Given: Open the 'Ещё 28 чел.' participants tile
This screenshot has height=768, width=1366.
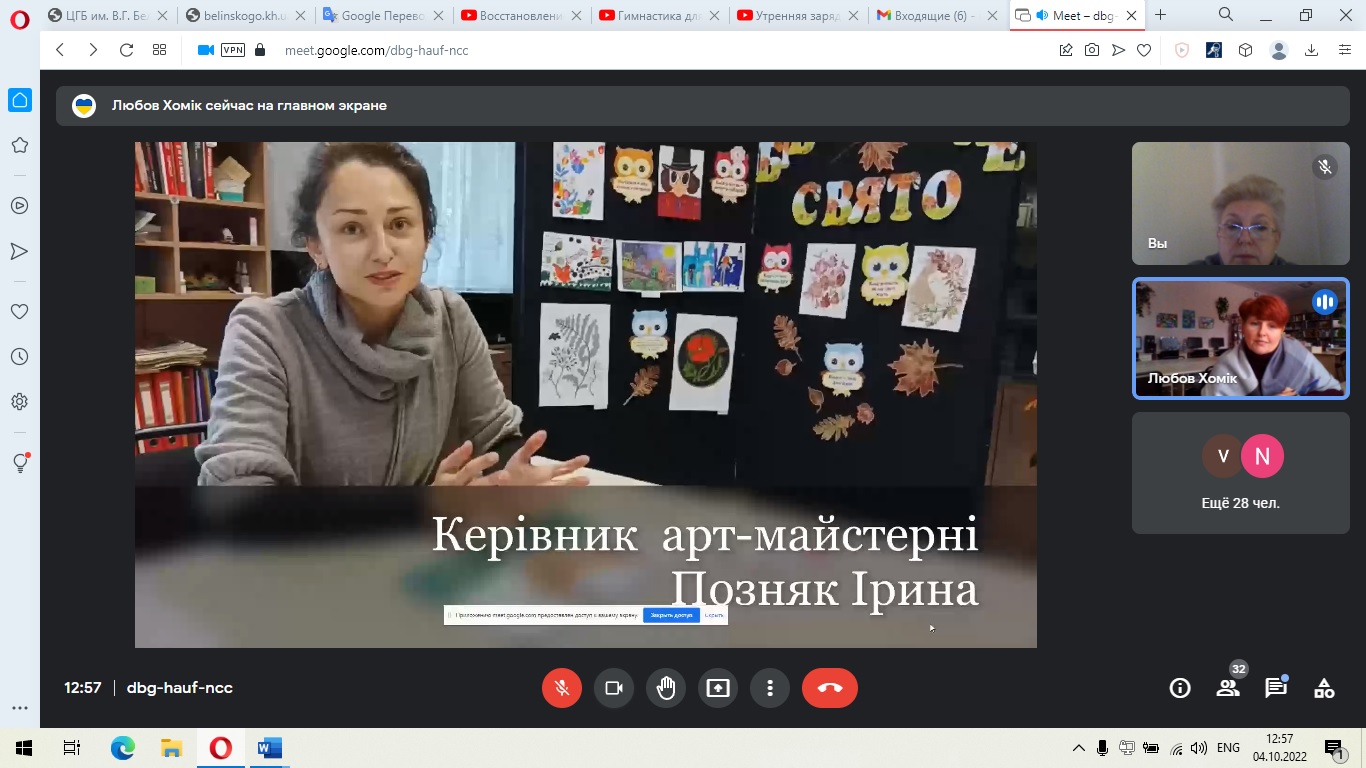Looking at the screenshot, I should (1240, 473).
